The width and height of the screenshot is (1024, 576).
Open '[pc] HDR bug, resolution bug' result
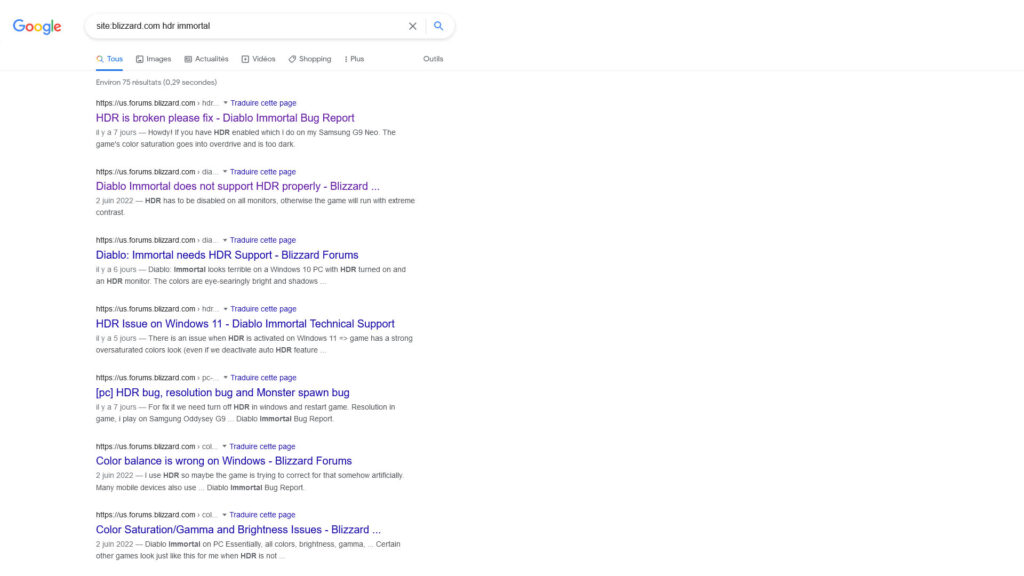coord(223,392)
